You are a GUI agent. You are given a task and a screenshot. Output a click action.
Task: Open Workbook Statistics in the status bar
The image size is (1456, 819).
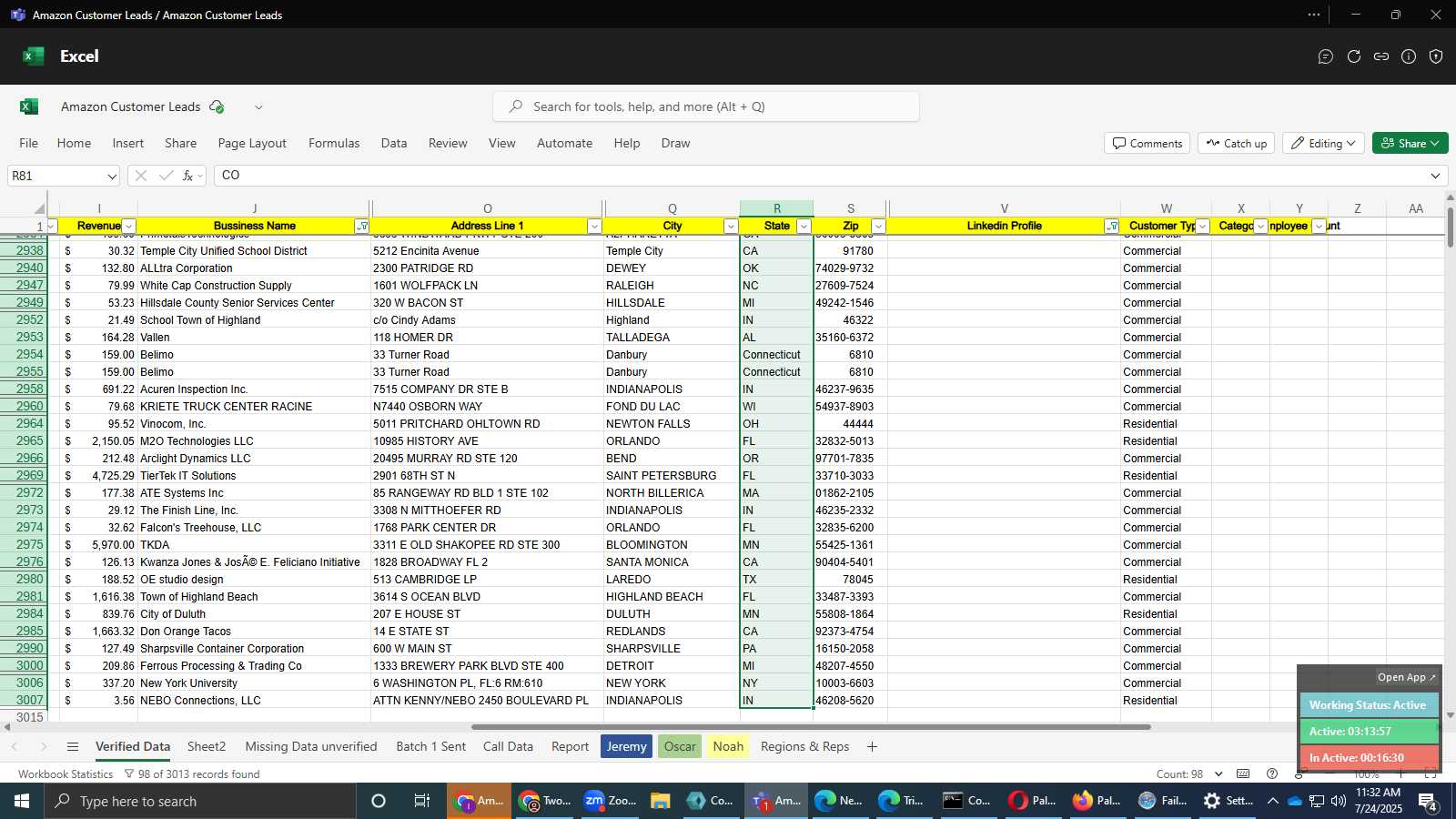[x=66, y=773]
